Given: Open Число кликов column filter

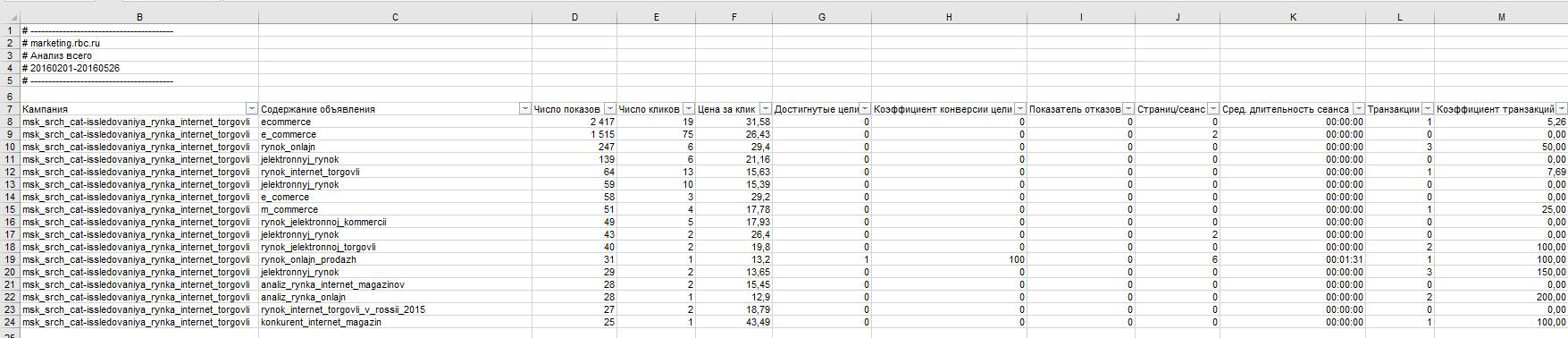Looking at the screenshot, I should point(688,109).
